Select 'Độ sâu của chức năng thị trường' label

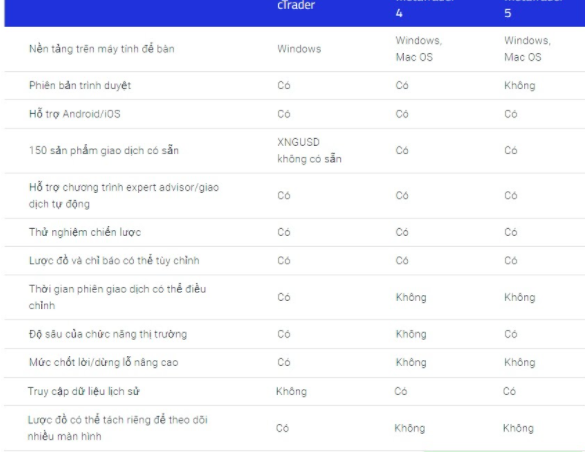point(108,334)
